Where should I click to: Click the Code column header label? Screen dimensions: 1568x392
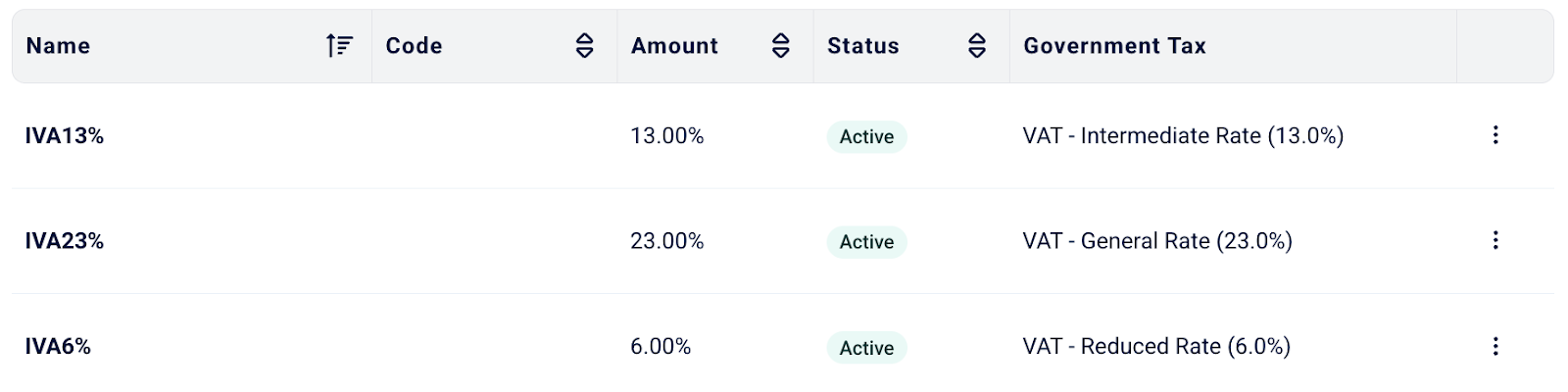pos(414,45)
